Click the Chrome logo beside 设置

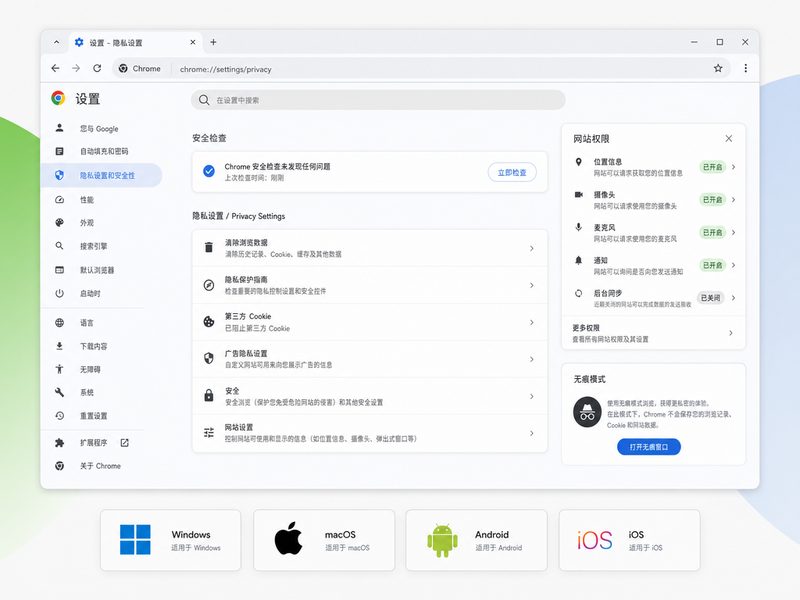[x=58, y=98]
